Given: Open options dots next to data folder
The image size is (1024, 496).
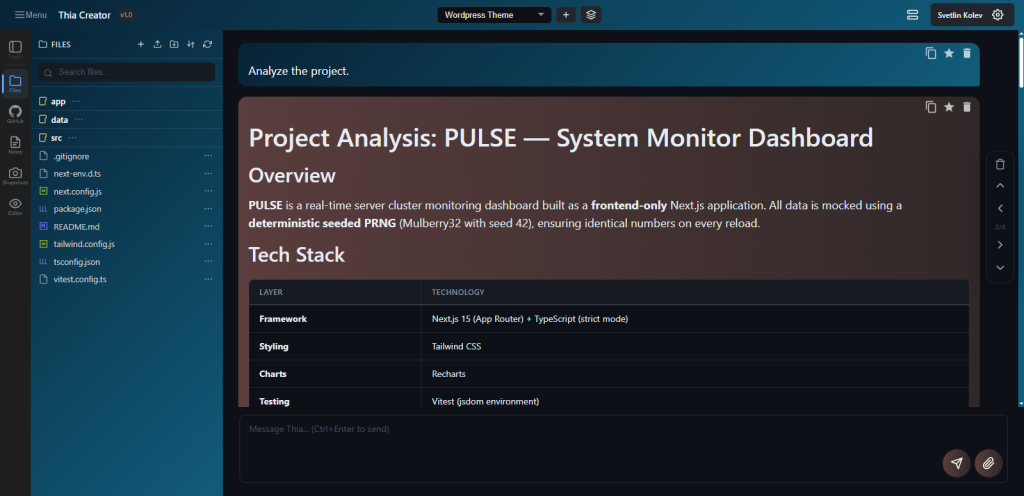Looking at the screenshot, I should click(x=79, y=119).
